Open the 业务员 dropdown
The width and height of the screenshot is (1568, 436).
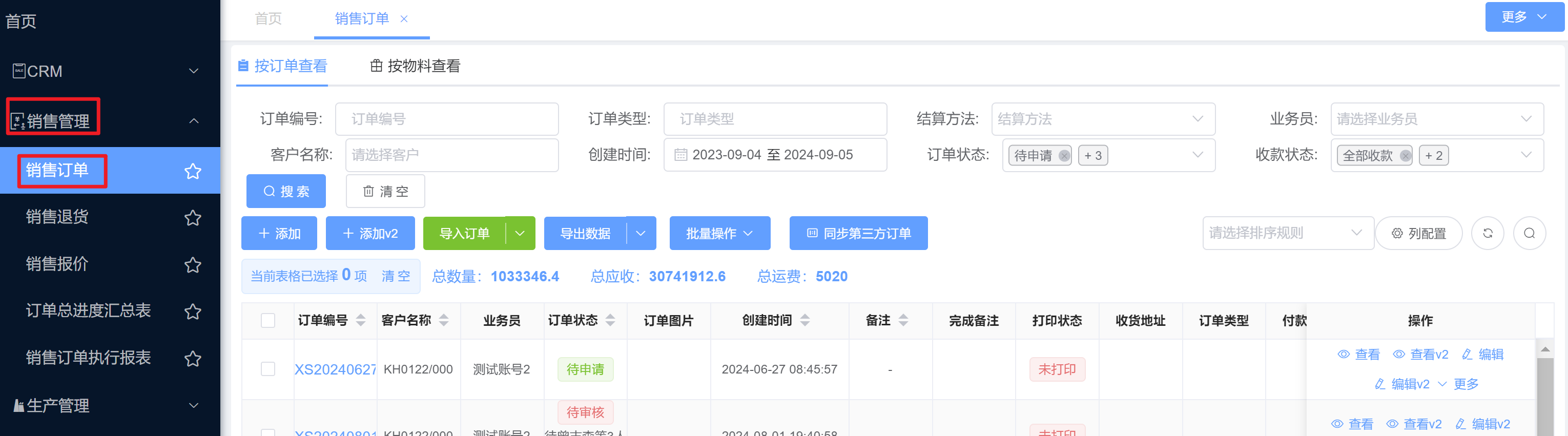(x=1437, y=119)
